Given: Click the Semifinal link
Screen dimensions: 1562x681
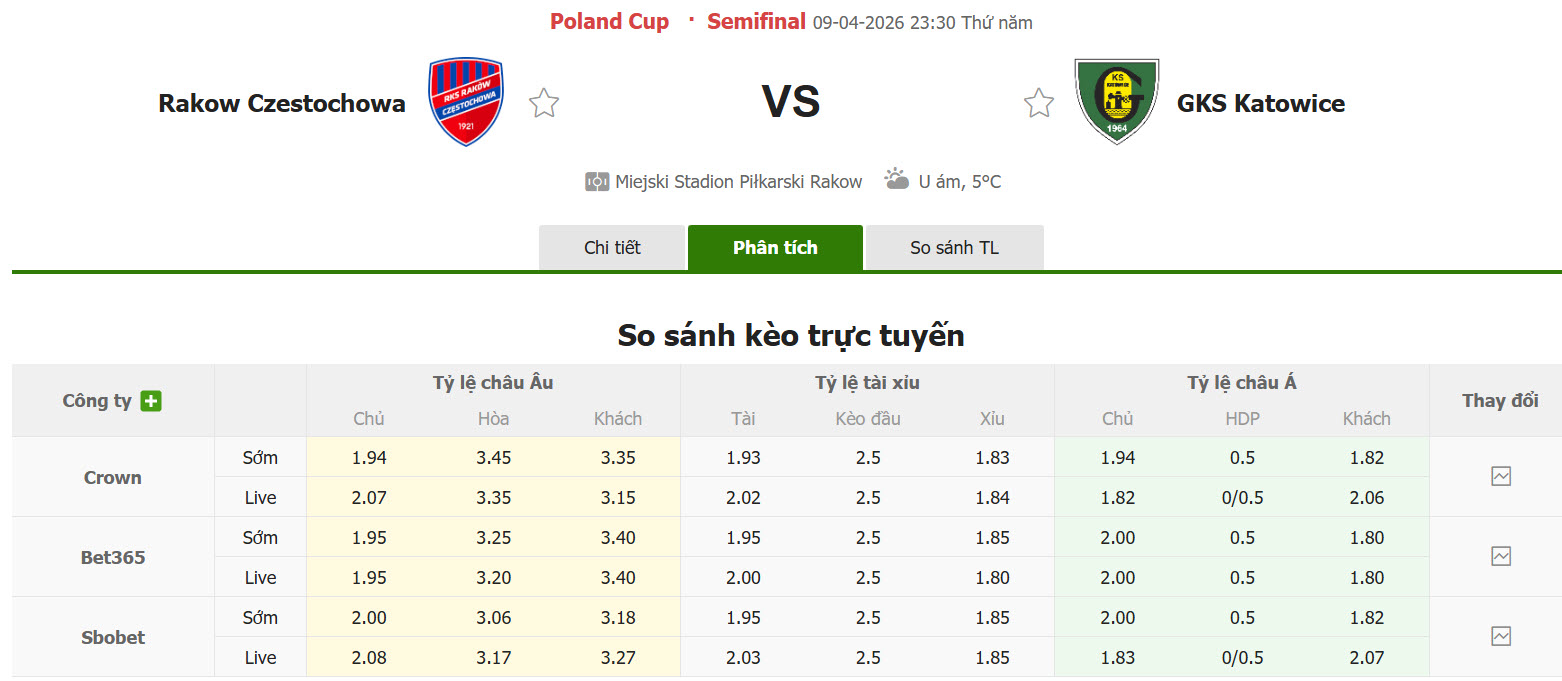Looking at the screenshot, I should point(756,21).
